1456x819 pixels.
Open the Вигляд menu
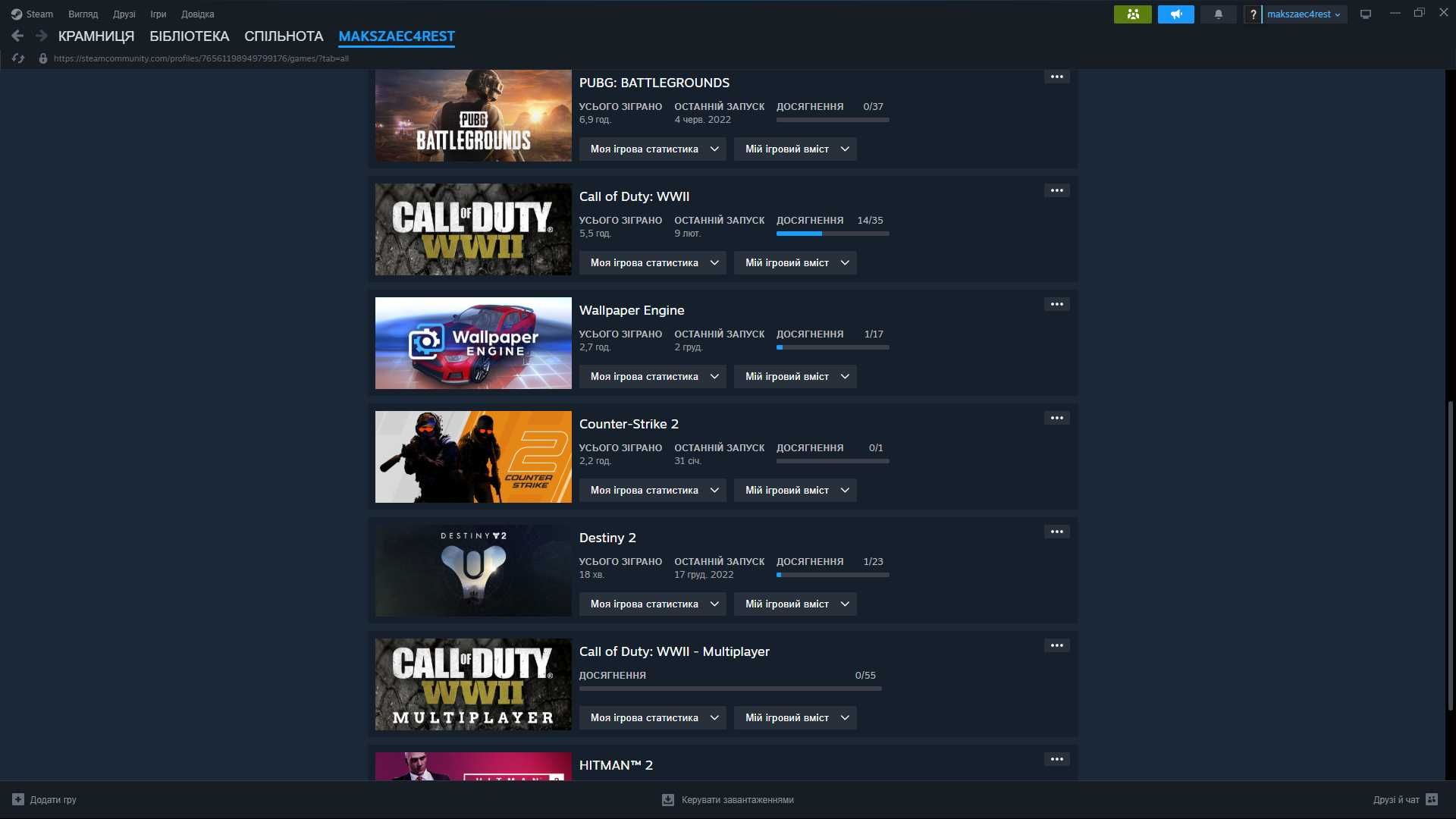point(83,14)
